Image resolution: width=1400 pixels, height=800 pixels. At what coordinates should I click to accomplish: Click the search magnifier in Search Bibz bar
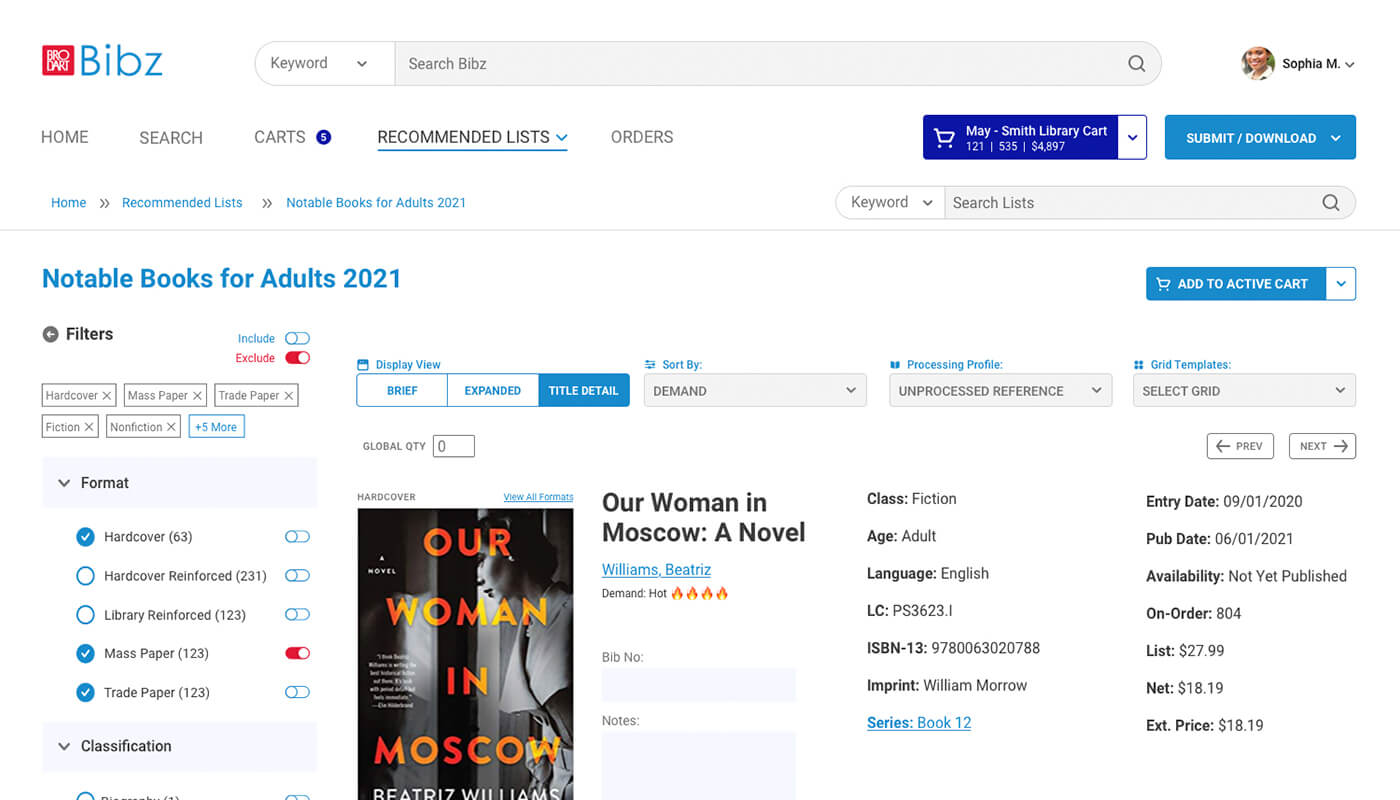pos(1136,63)
